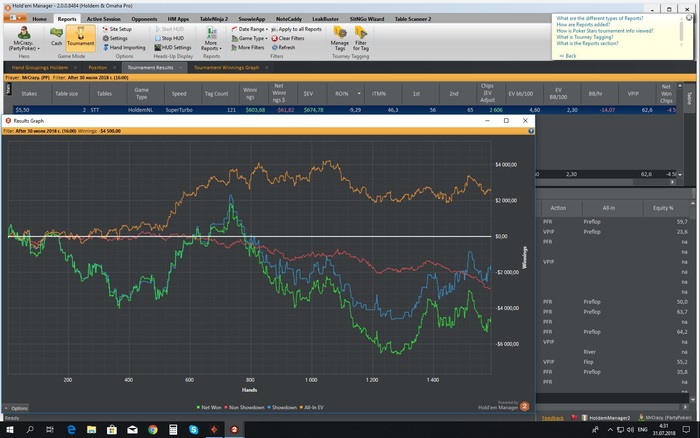700x438 pixels.
Task: Open the HM Apps tab
Action: pyautogui.click(x=178, y=19)
